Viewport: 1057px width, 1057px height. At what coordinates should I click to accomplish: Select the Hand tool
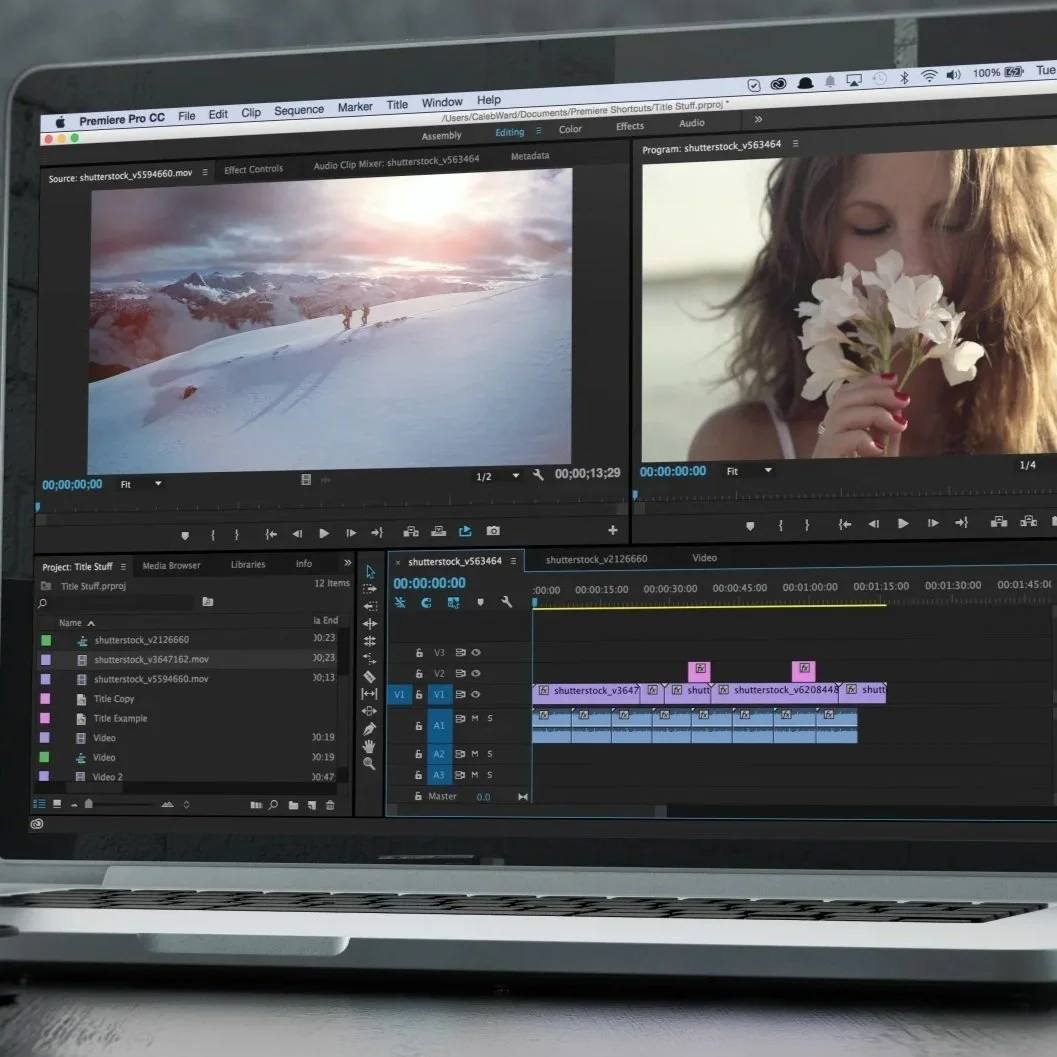(x=369, y=746)
